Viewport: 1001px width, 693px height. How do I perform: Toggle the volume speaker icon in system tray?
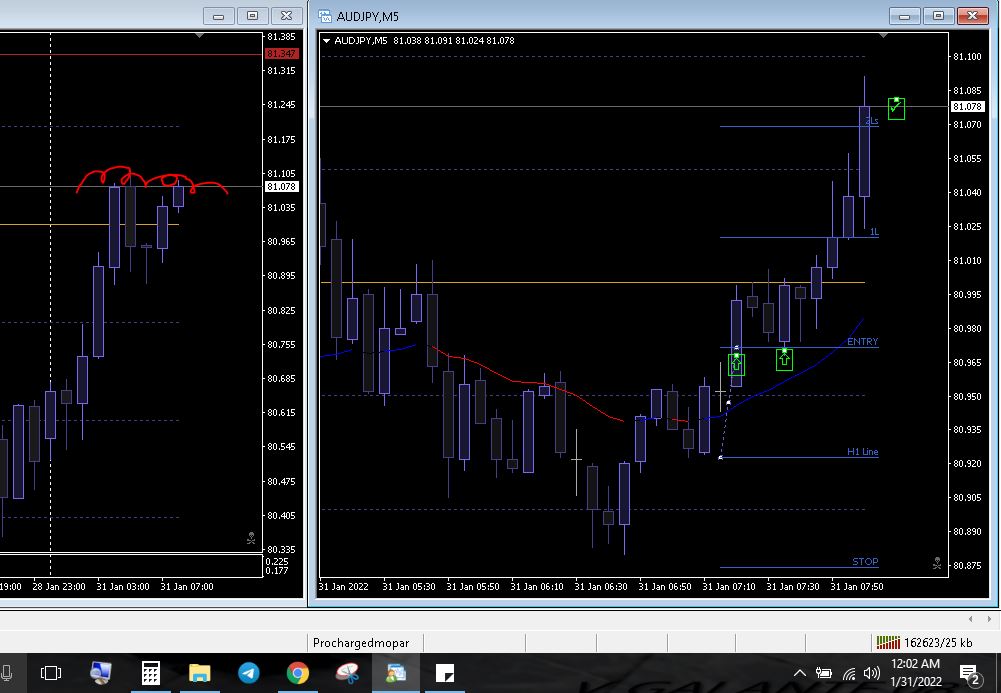871,673
